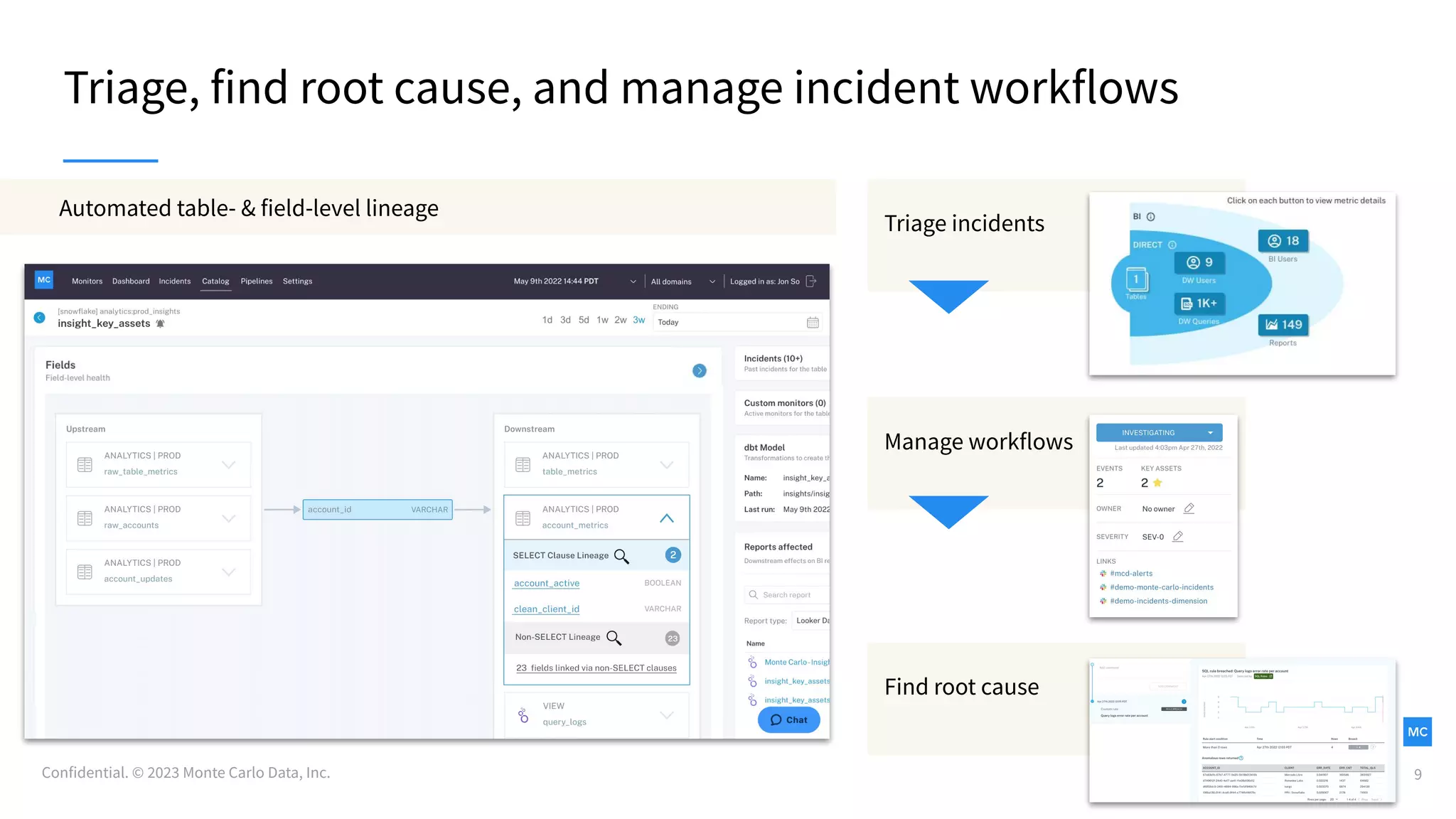Click the gray badge showing 23
This screenshot has height=819, width=1456.
673,638
